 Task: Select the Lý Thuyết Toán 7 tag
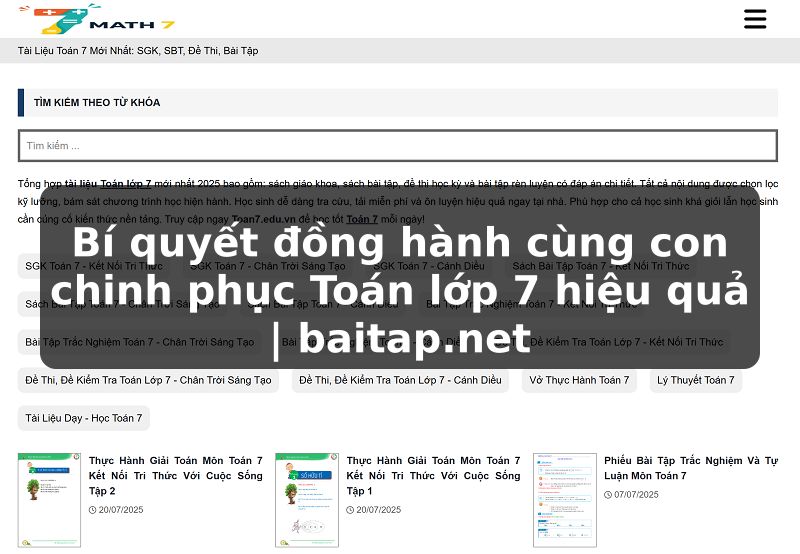[695, 380]
